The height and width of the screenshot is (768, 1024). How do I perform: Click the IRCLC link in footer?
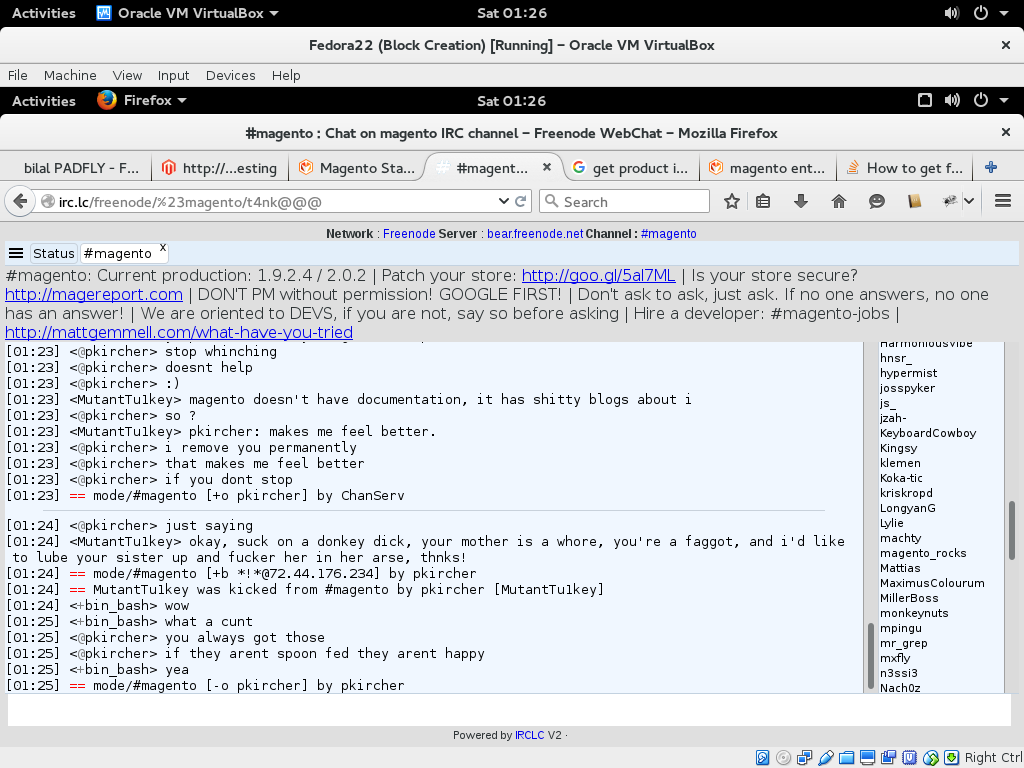[529, 735]
